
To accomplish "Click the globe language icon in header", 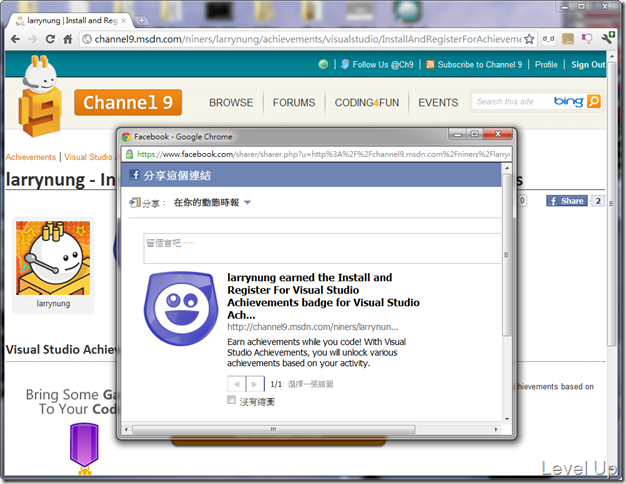I will 323,64.
